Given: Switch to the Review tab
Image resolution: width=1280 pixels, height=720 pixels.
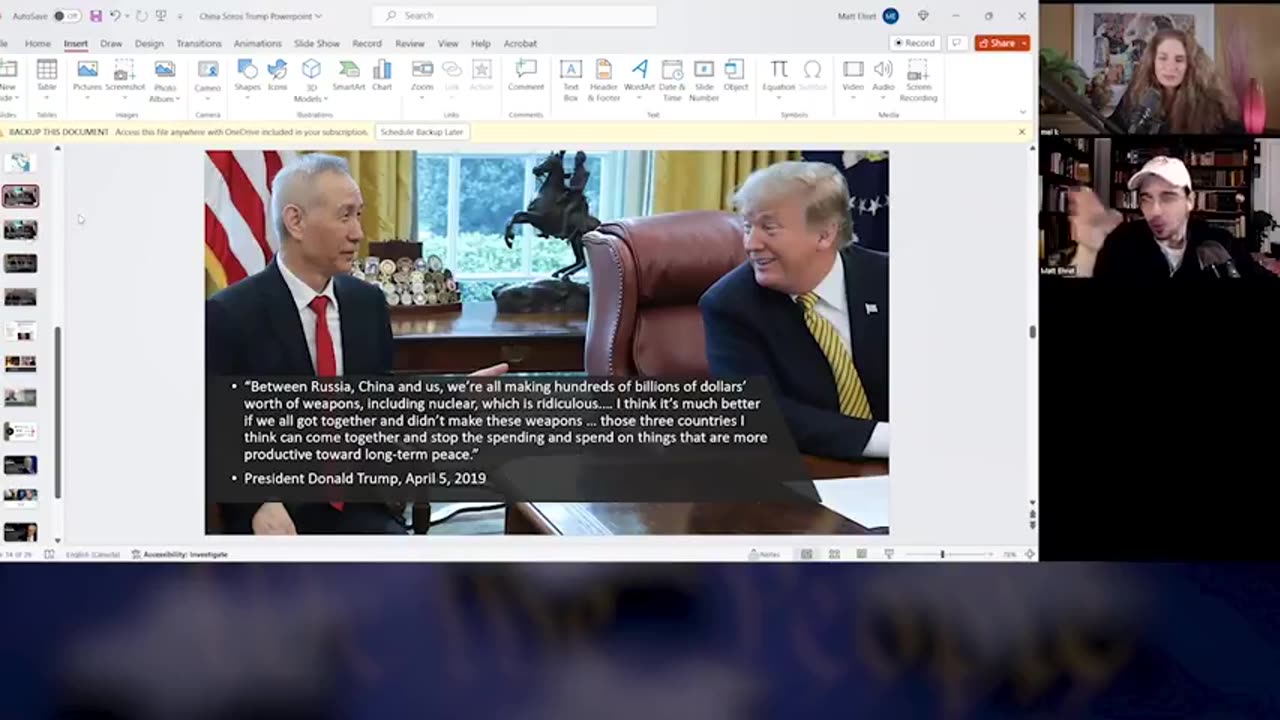Looking at the screenshot, I should 410,44.
